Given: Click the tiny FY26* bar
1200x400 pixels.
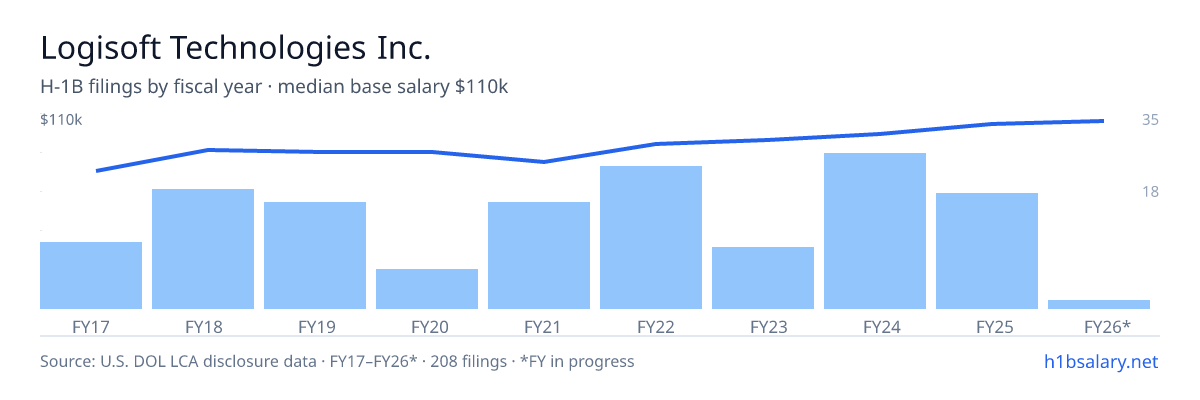Looking at the screenshot, I should click(x=1099, y=304).
